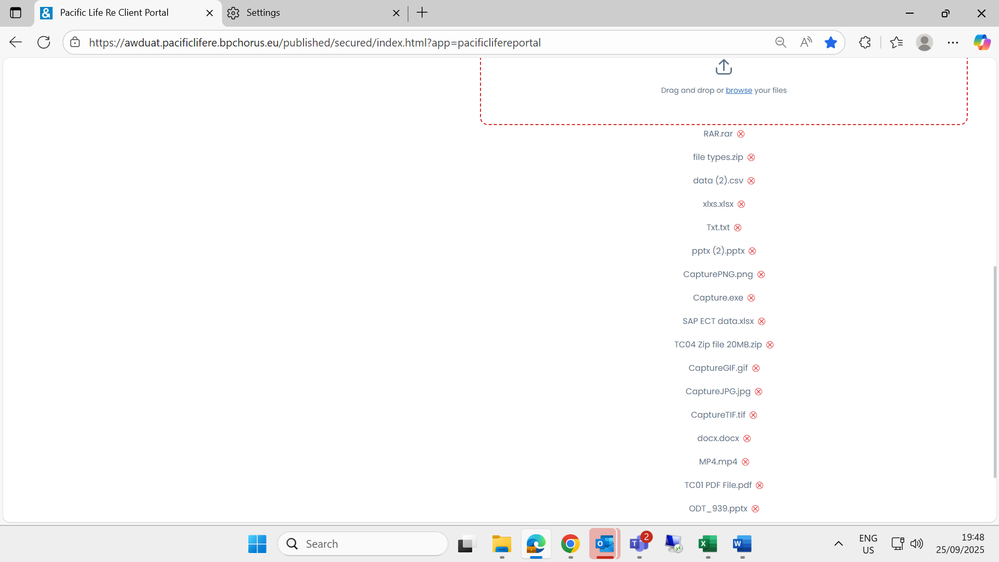Screen dimensions: 999x562
Task: Click the TC01 PDF File.pdf name
Action: (x=718, y=486)
